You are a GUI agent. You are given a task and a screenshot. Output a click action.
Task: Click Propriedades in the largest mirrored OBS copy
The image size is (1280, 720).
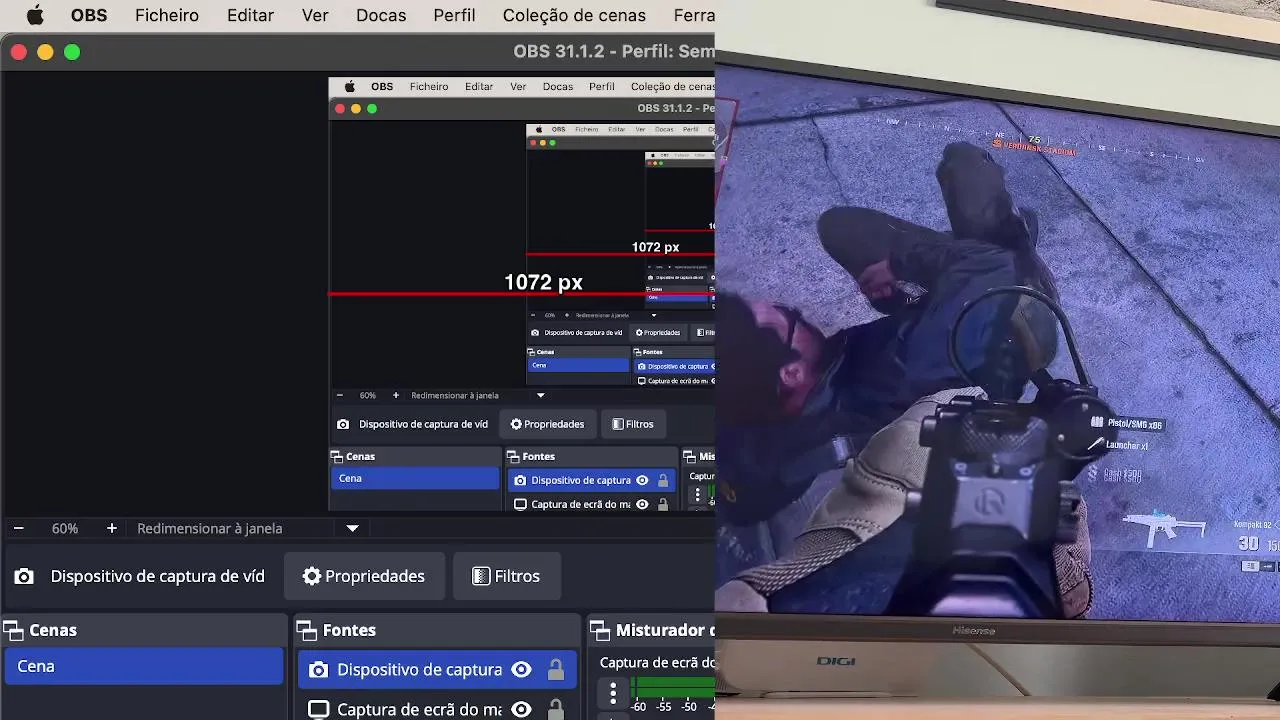pyautogui.click(x=547, y=424)
